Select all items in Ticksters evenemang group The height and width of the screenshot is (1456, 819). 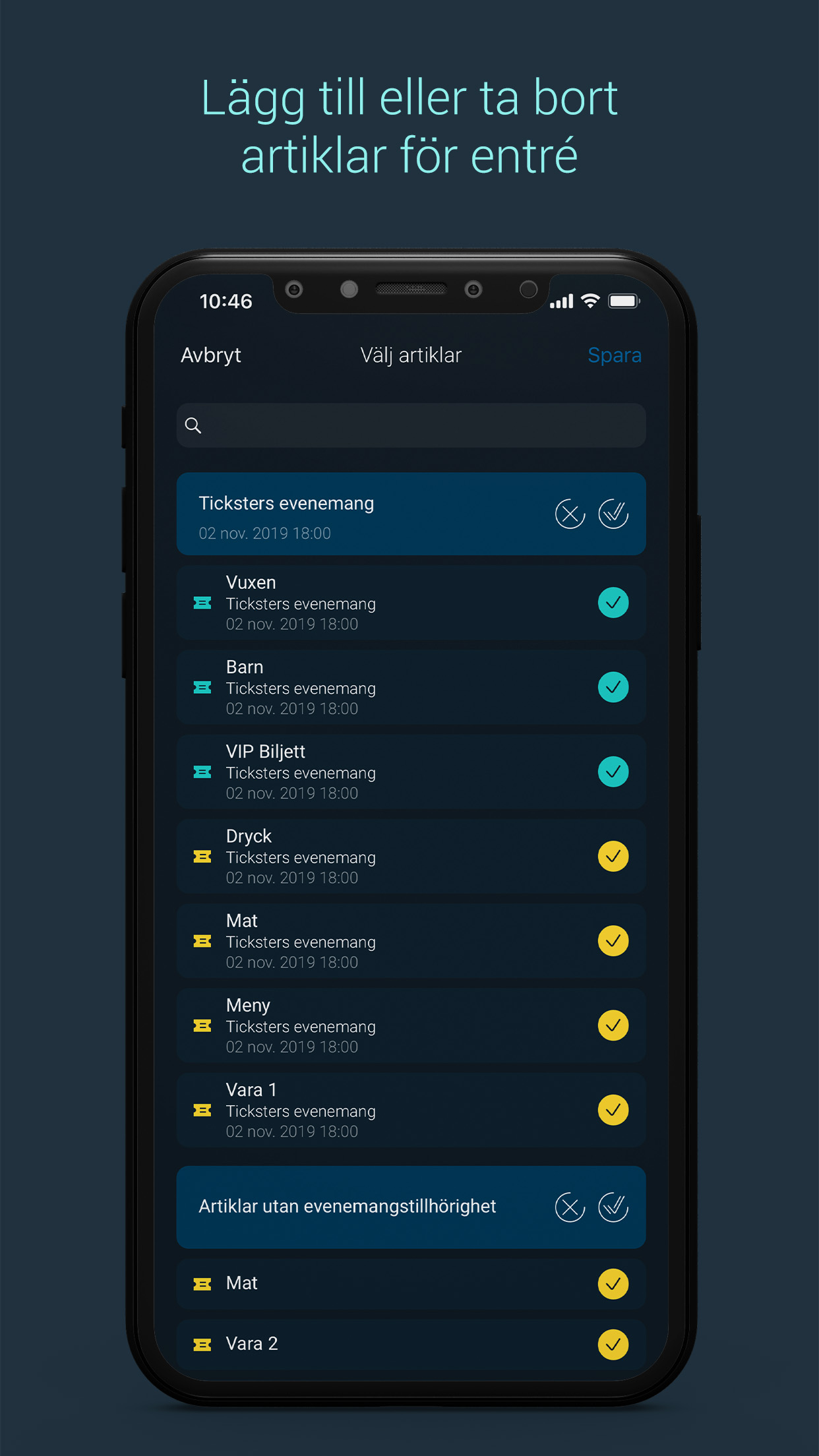pyautogui.click(x=613, y=514)
